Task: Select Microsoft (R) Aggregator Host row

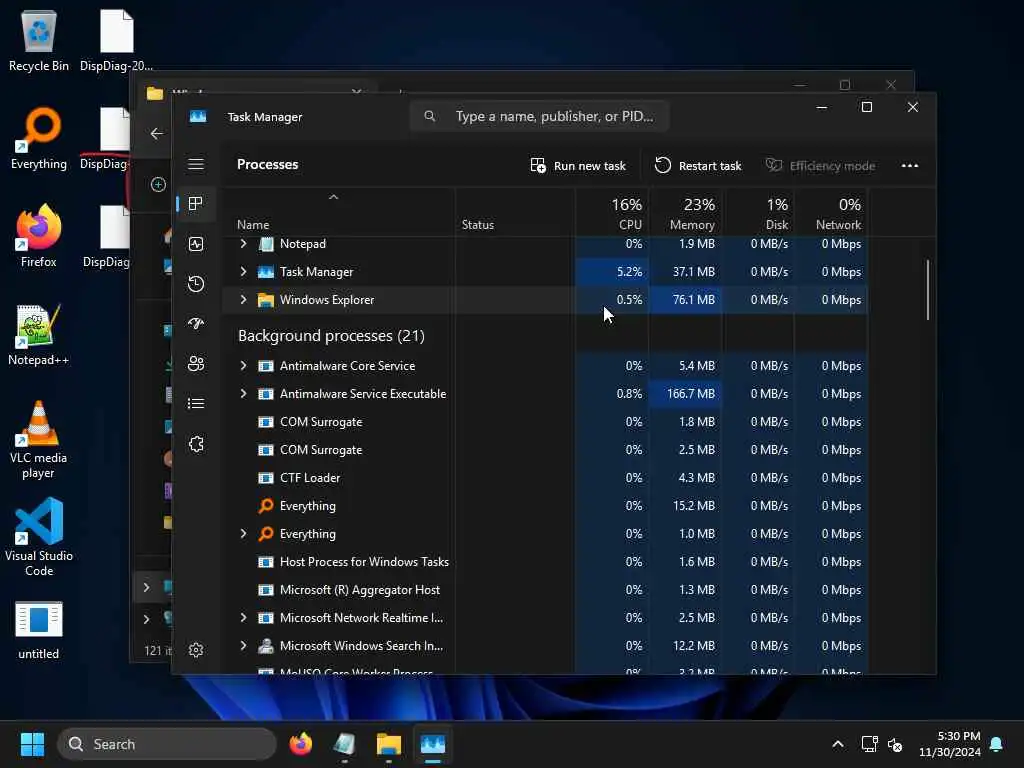Action: 545,590
